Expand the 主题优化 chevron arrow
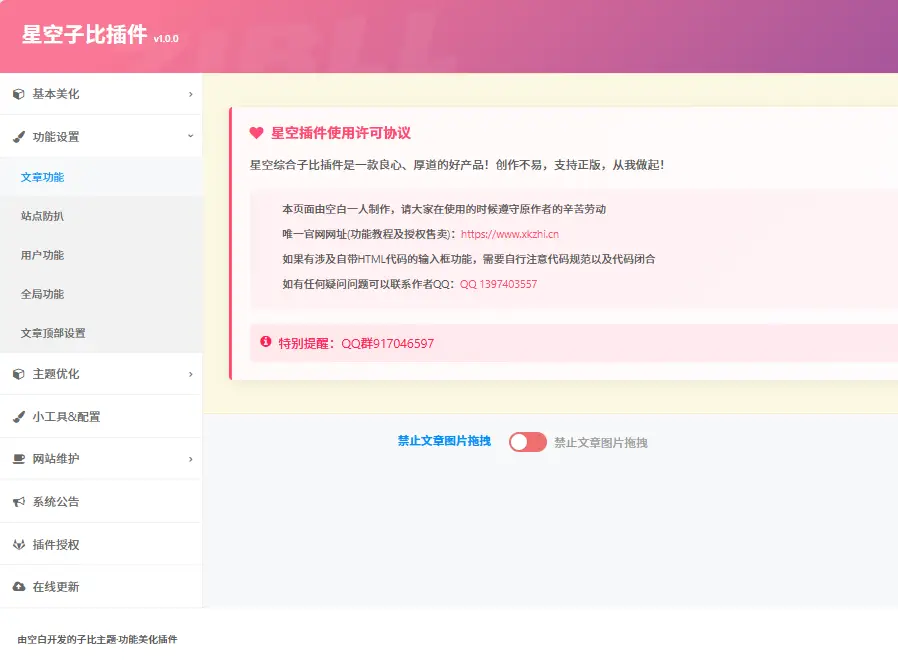Viewport: 898px width, 662px height. coord(190,374)
